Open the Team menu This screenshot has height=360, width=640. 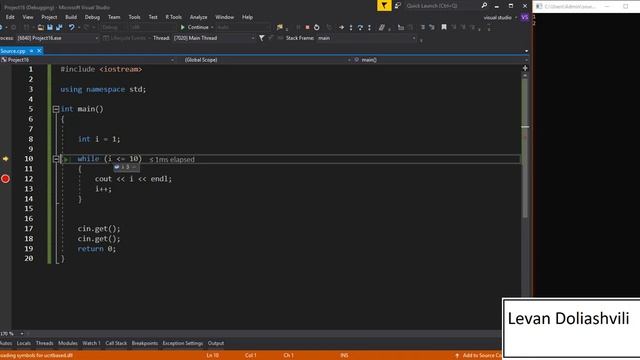coord(114,17)
